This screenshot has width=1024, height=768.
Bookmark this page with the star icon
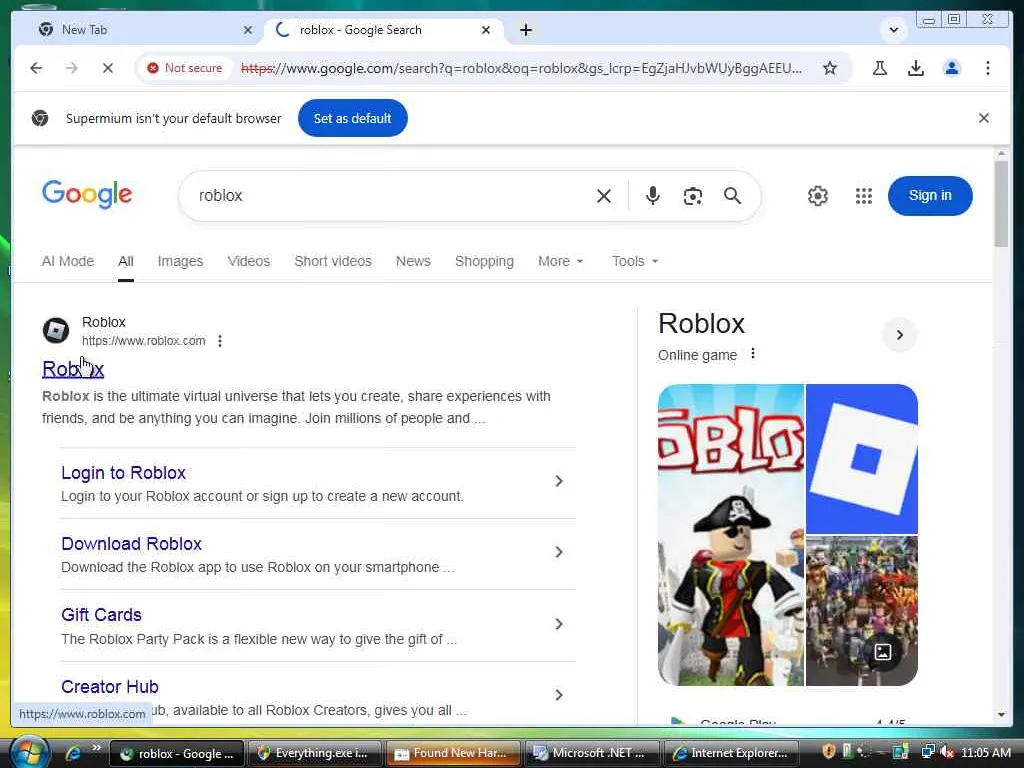[829, 68]
